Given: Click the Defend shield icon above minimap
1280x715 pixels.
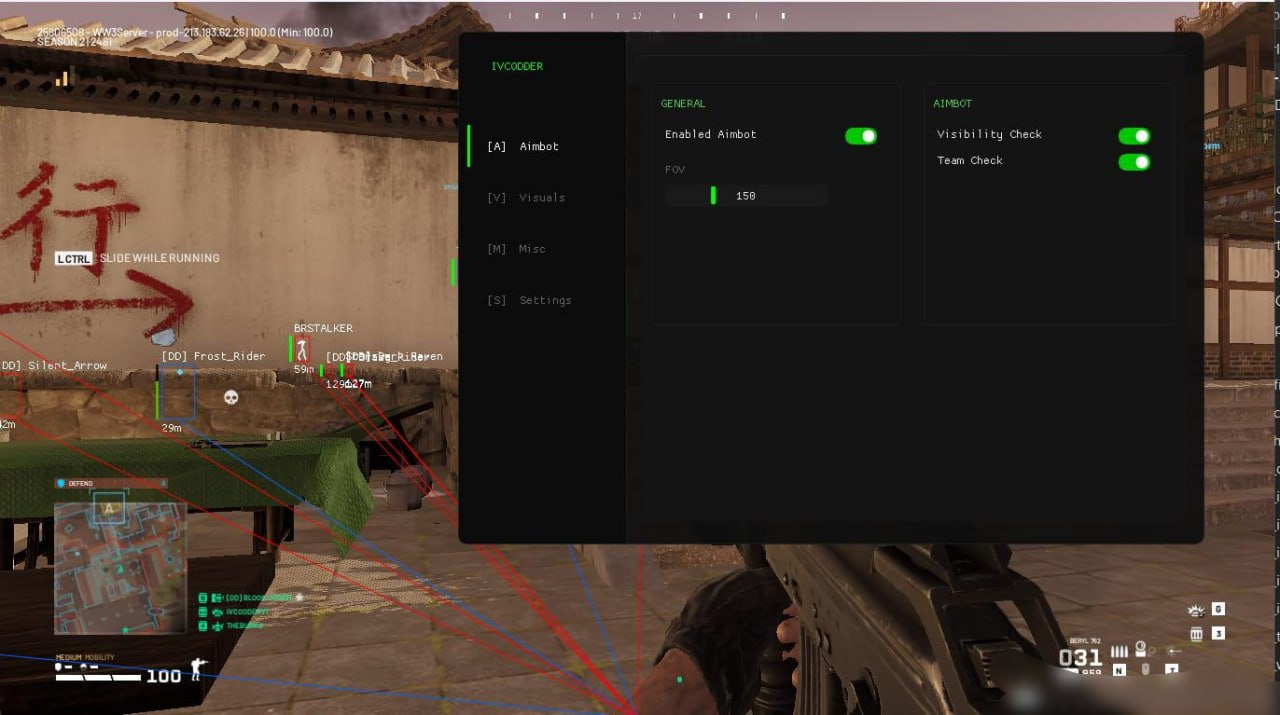Looking at the screenshot, I should (x=61, y=483).
